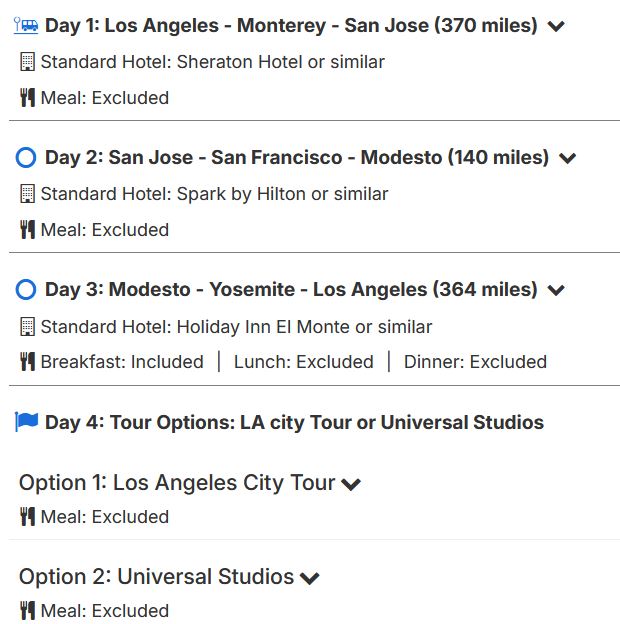Viewport: 620px width, 624px height.
Task: Click the bus icon beside Day 1
Action: pyautogui.click(x=26, y=25)
